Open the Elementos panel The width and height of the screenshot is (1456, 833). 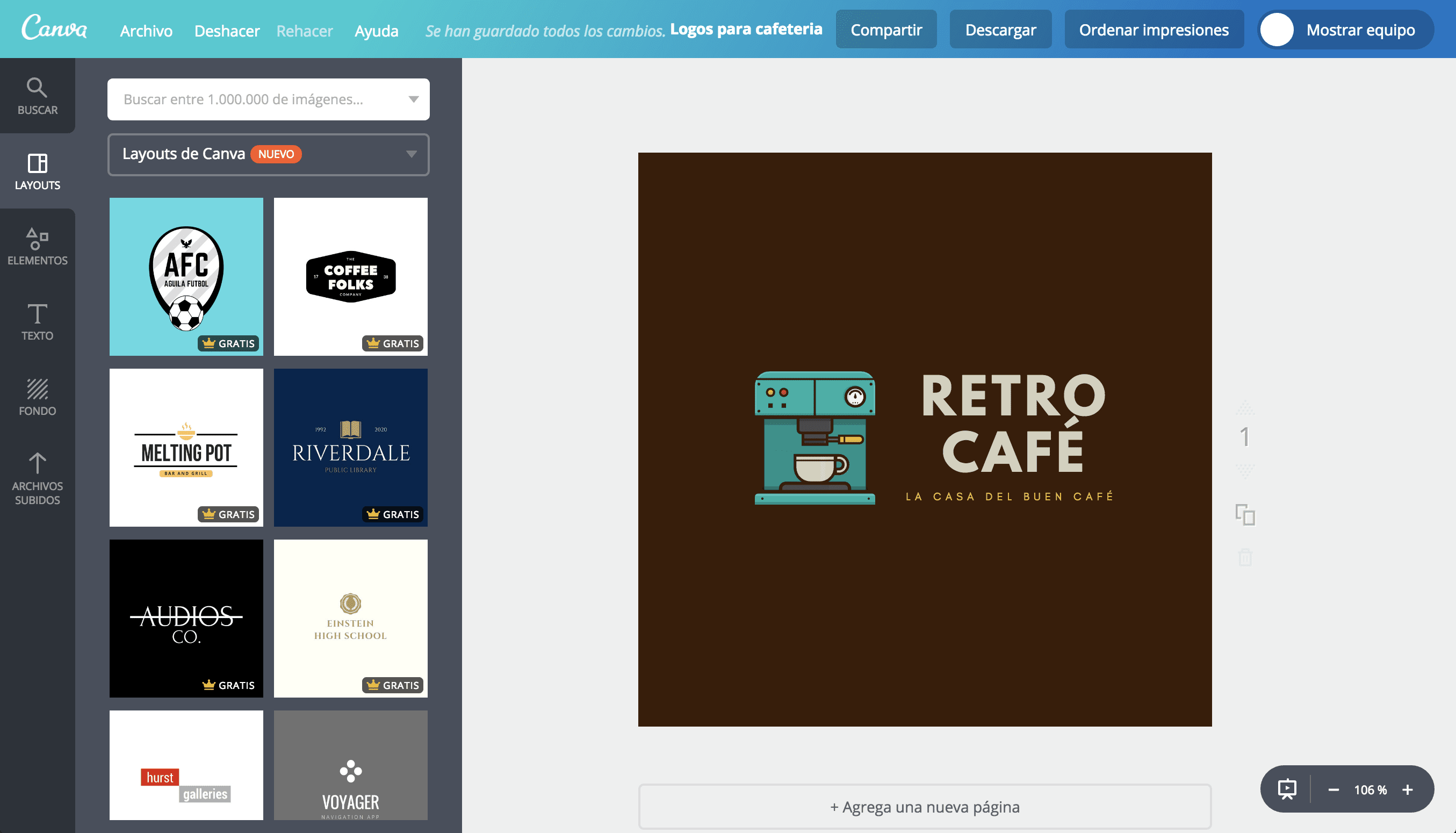click(x=37, y=246)
